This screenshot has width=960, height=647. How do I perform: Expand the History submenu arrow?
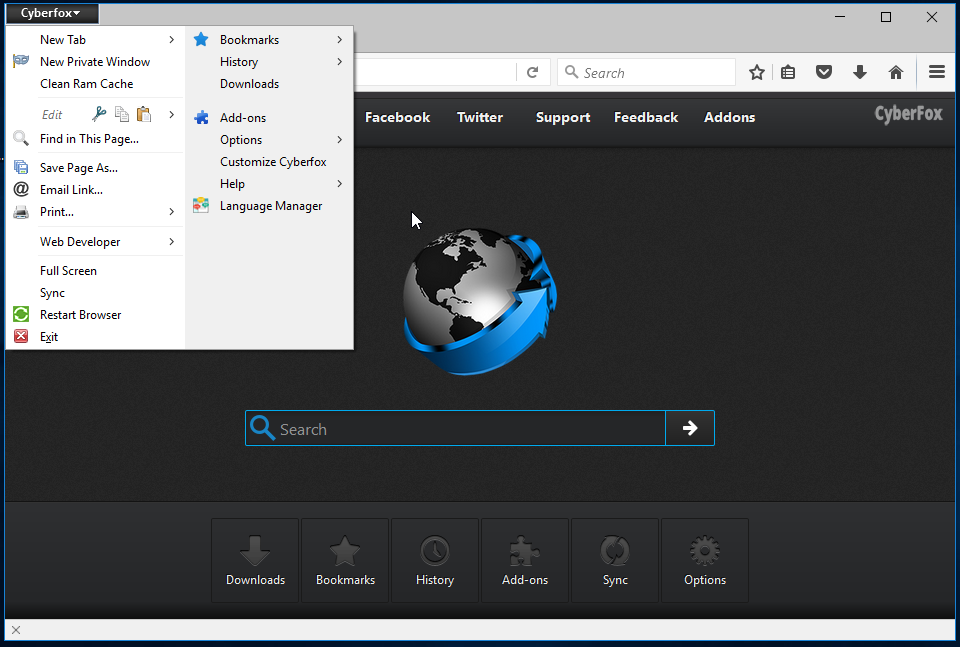pyautogui.click(x=339, y=62)
